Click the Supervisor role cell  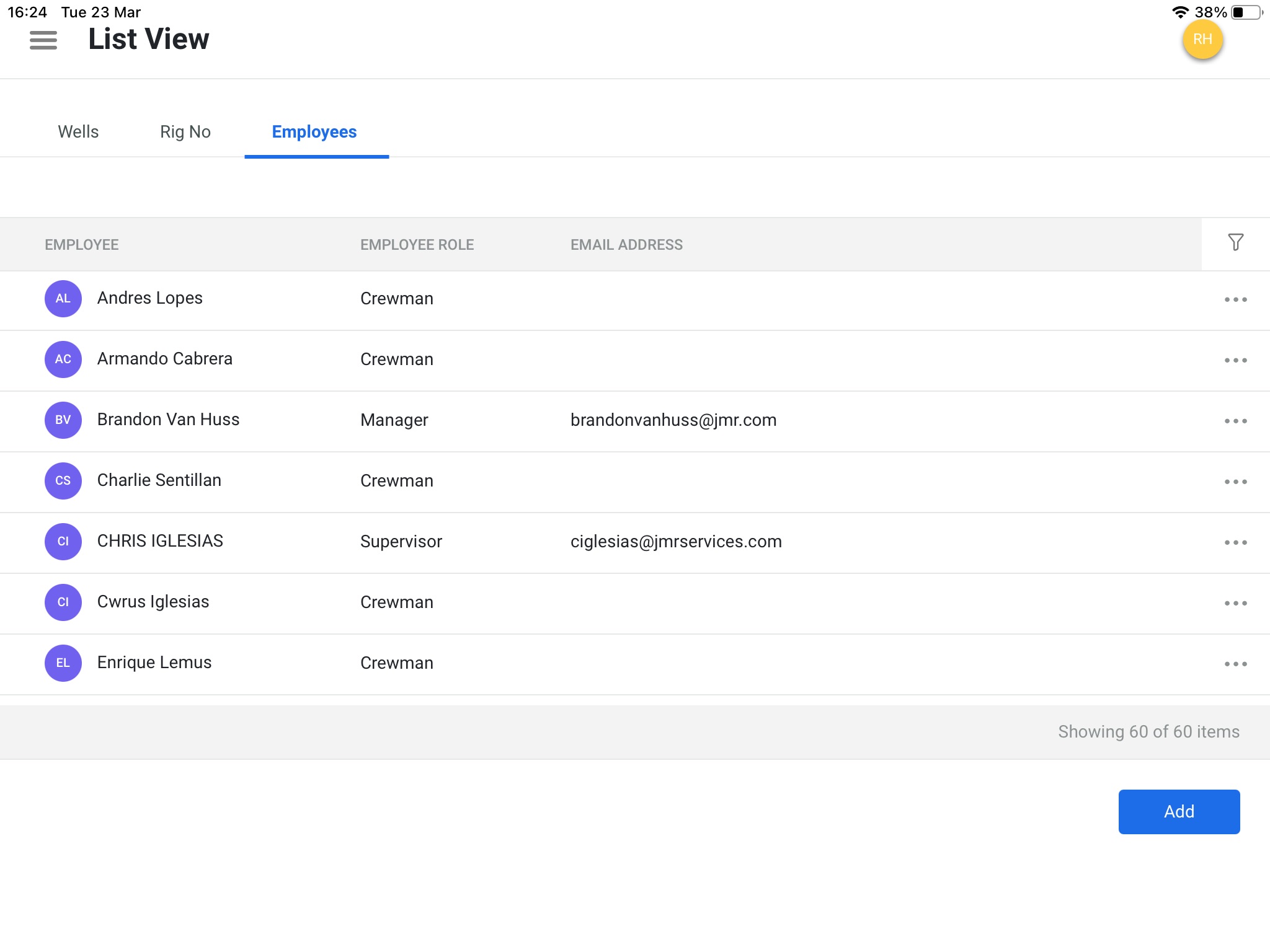point(401,542)
